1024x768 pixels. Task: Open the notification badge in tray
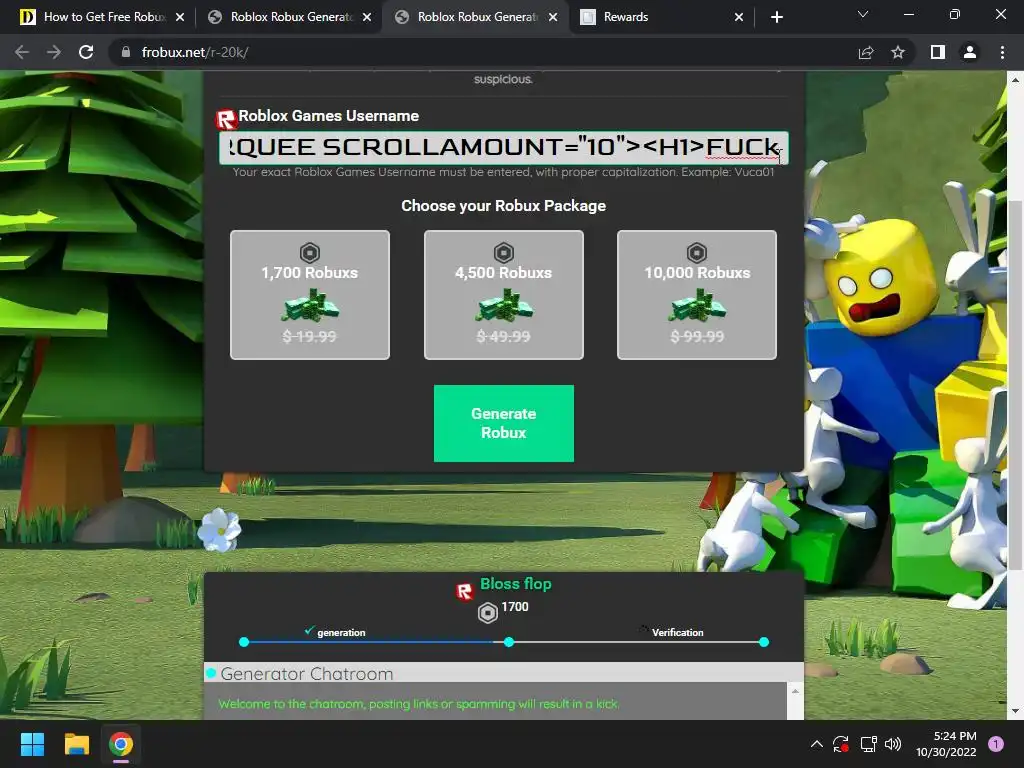[996, 743]
